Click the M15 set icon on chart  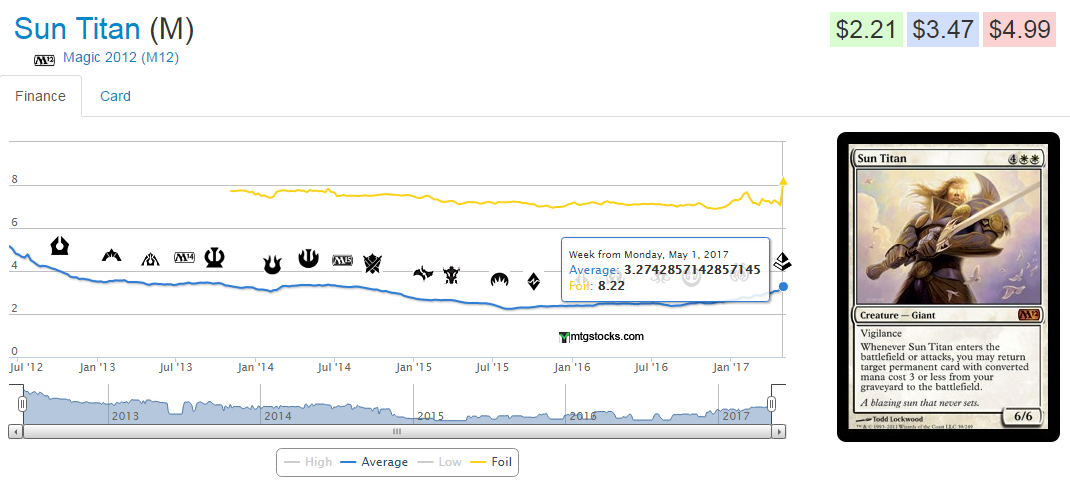pos(342,261)
